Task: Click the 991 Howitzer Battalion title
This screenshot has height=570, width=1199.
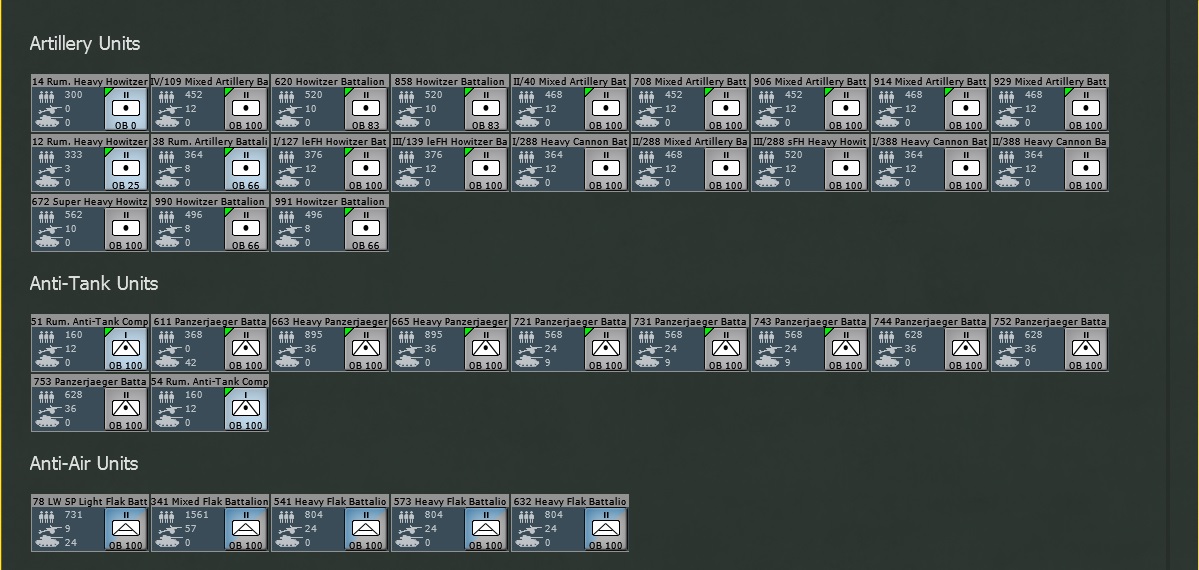Action: [330, 201]
